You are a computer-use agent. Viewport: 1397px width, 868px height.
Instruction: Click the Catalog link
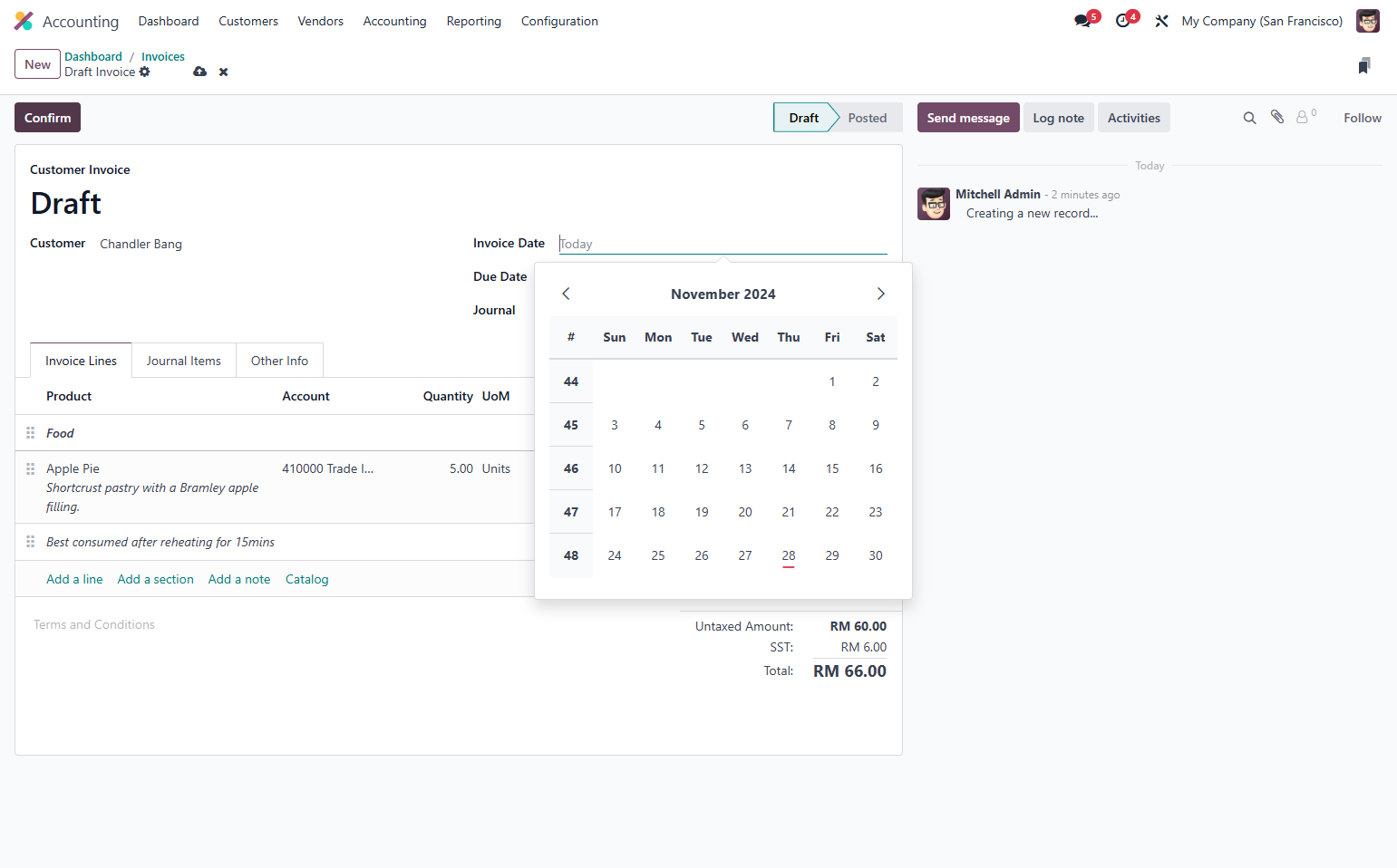tap(306, 579)
